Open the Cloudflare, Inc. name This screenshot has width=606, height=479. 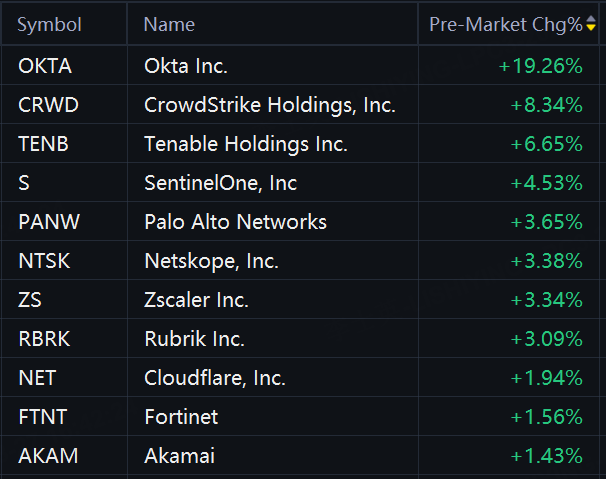point(215,378)
